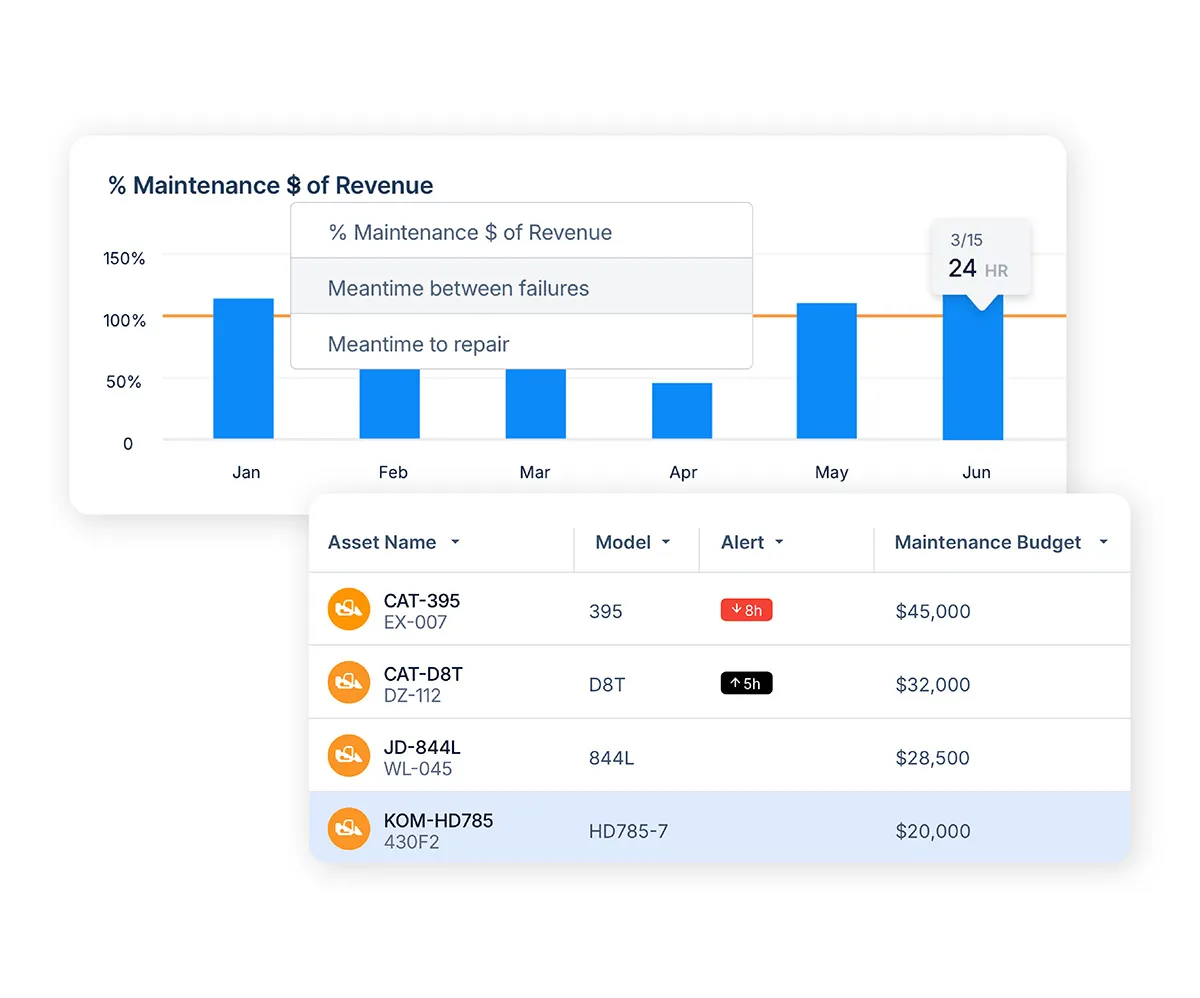
Task: Click the JD-844L asset icon
Action: 348,755
